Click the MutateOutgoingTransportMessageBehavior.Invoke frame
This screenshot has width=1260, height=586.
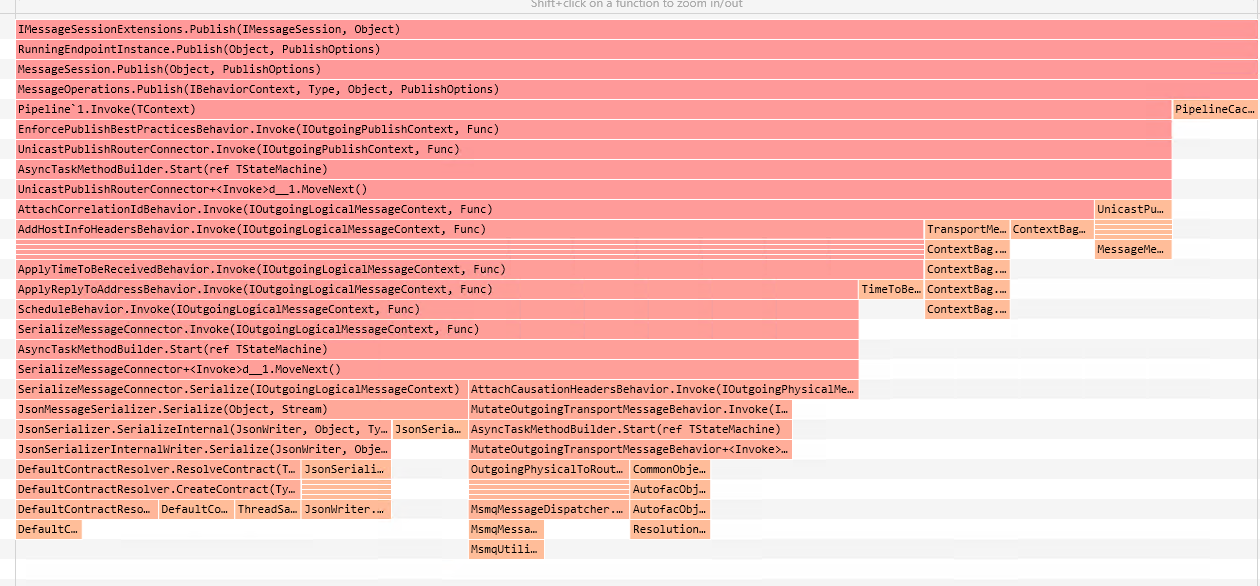[x=630, y=409]
